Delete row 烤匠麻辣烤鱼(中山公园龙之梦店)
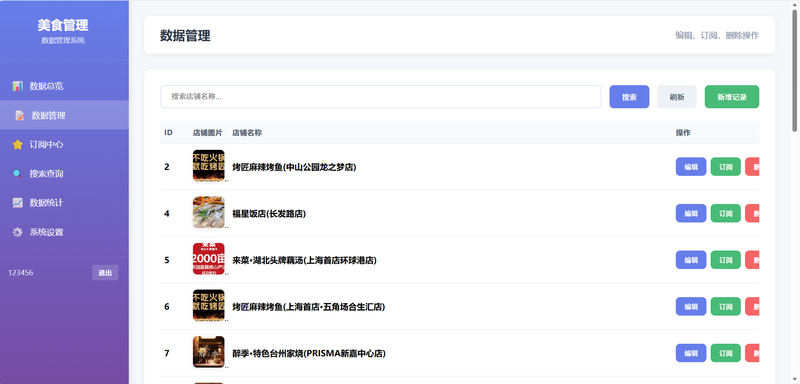Image resolution: width=800 pixels, height=384 pixels. tap(753, 167)
